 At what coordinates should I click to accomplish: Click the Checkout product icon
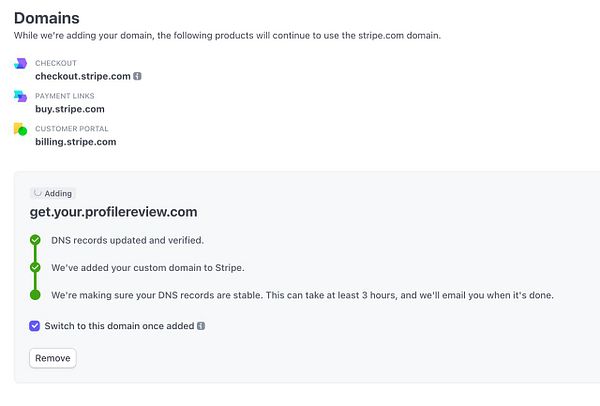[x=20, y=63]
